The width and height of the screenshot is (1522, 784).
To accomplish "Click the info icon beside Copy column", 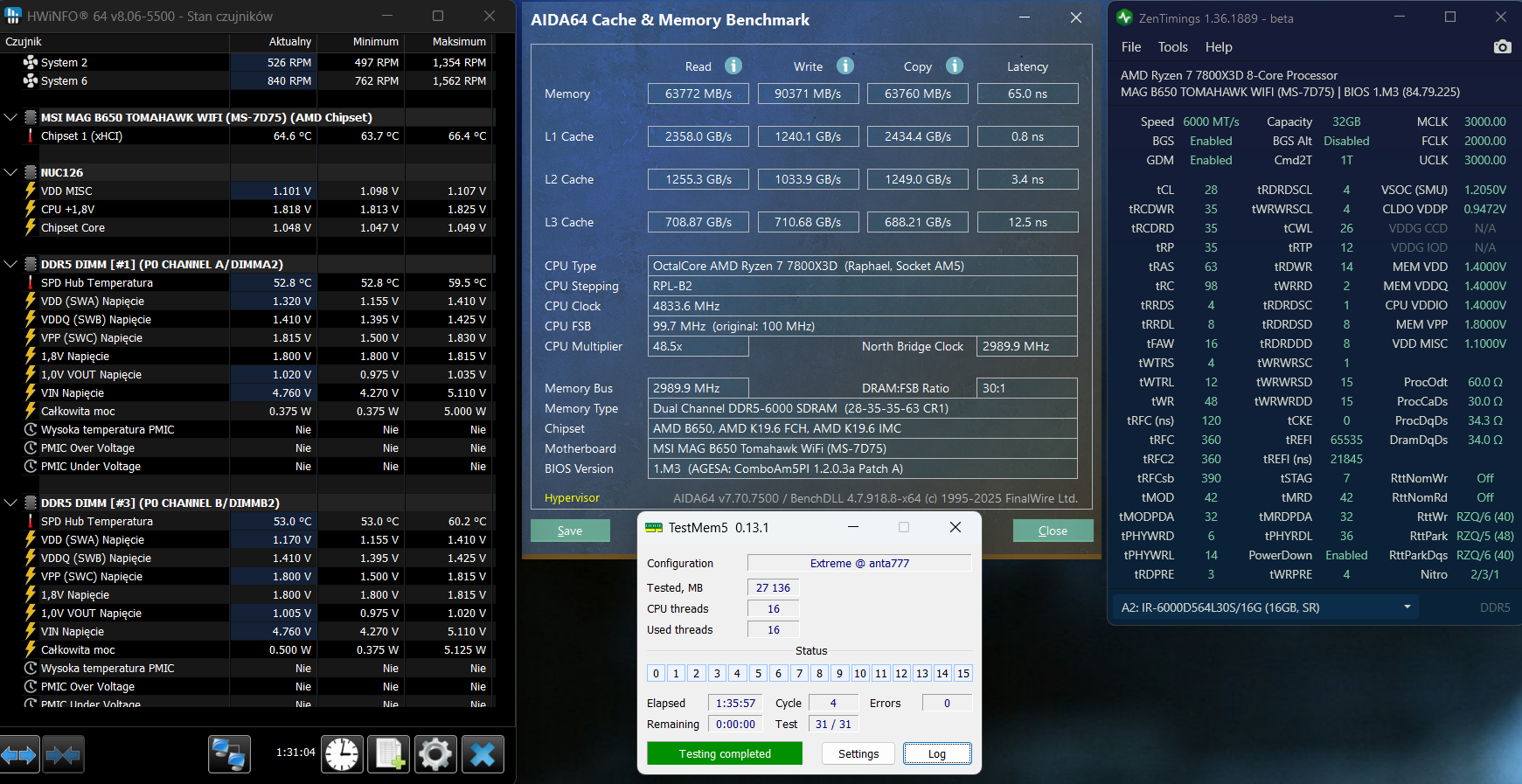I will pyautogui.click(x=955, y=66).
